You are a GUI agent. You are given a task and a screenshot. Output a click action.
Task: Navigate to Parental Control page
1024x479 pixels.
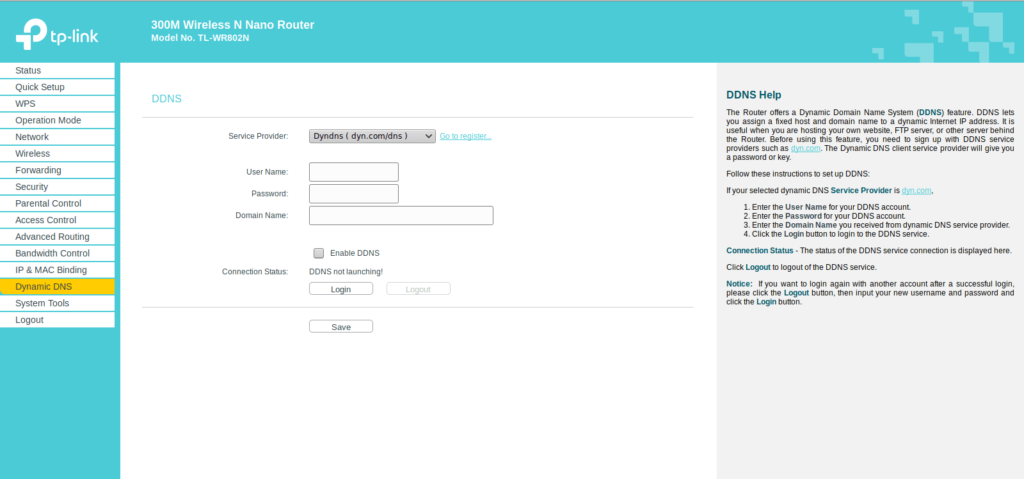[48, 203]
